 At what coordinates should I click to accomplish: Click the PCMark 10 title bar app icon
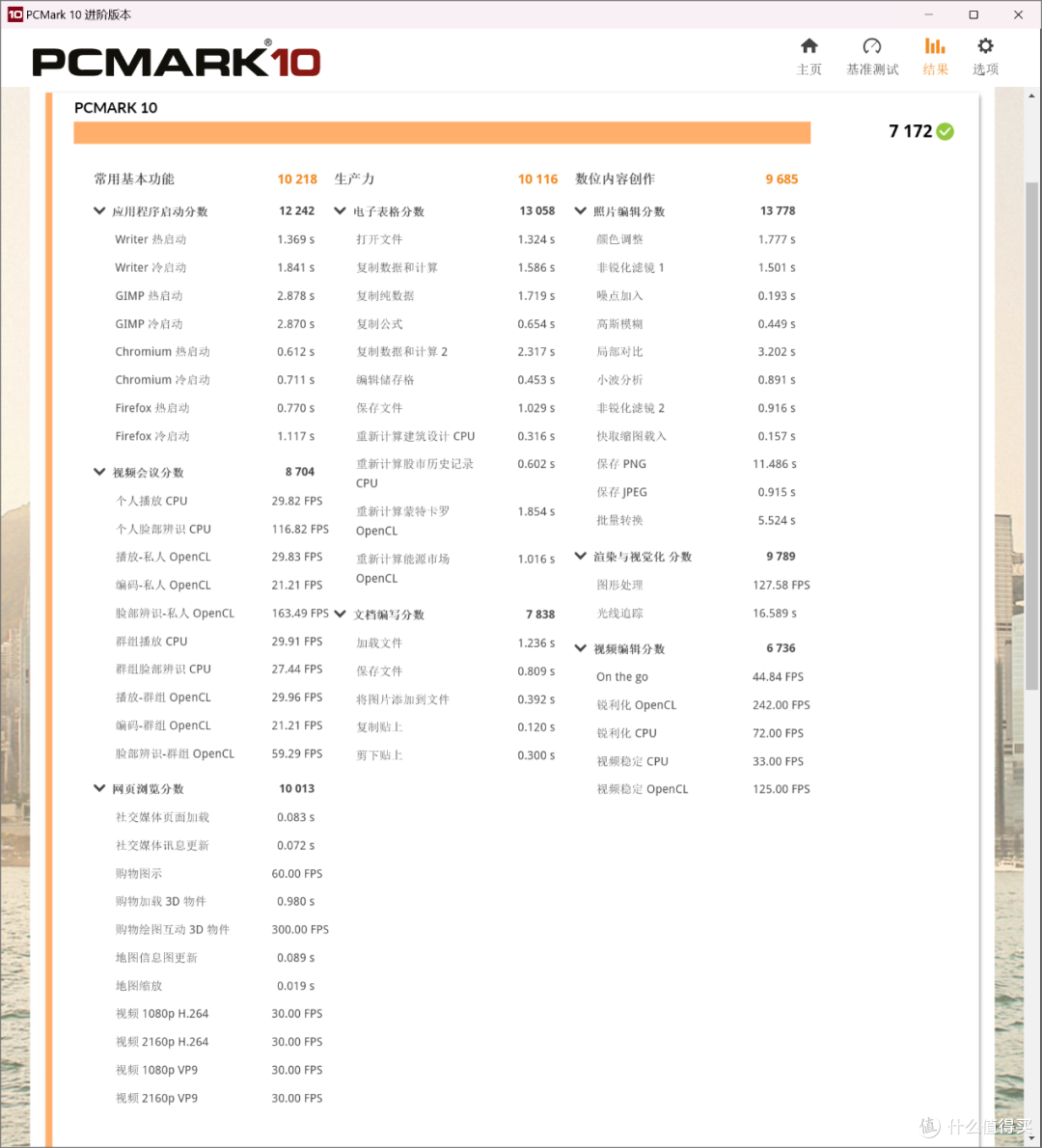pos(14,14)
